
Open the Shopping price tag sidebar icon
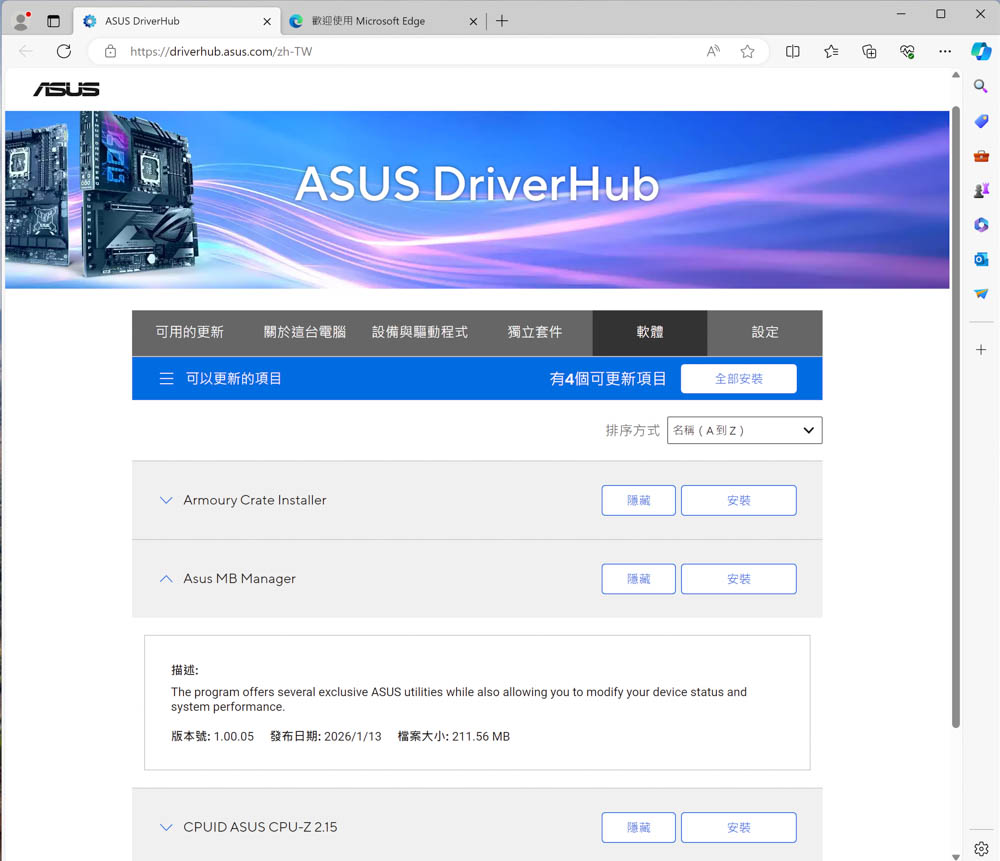click(981, 121)
